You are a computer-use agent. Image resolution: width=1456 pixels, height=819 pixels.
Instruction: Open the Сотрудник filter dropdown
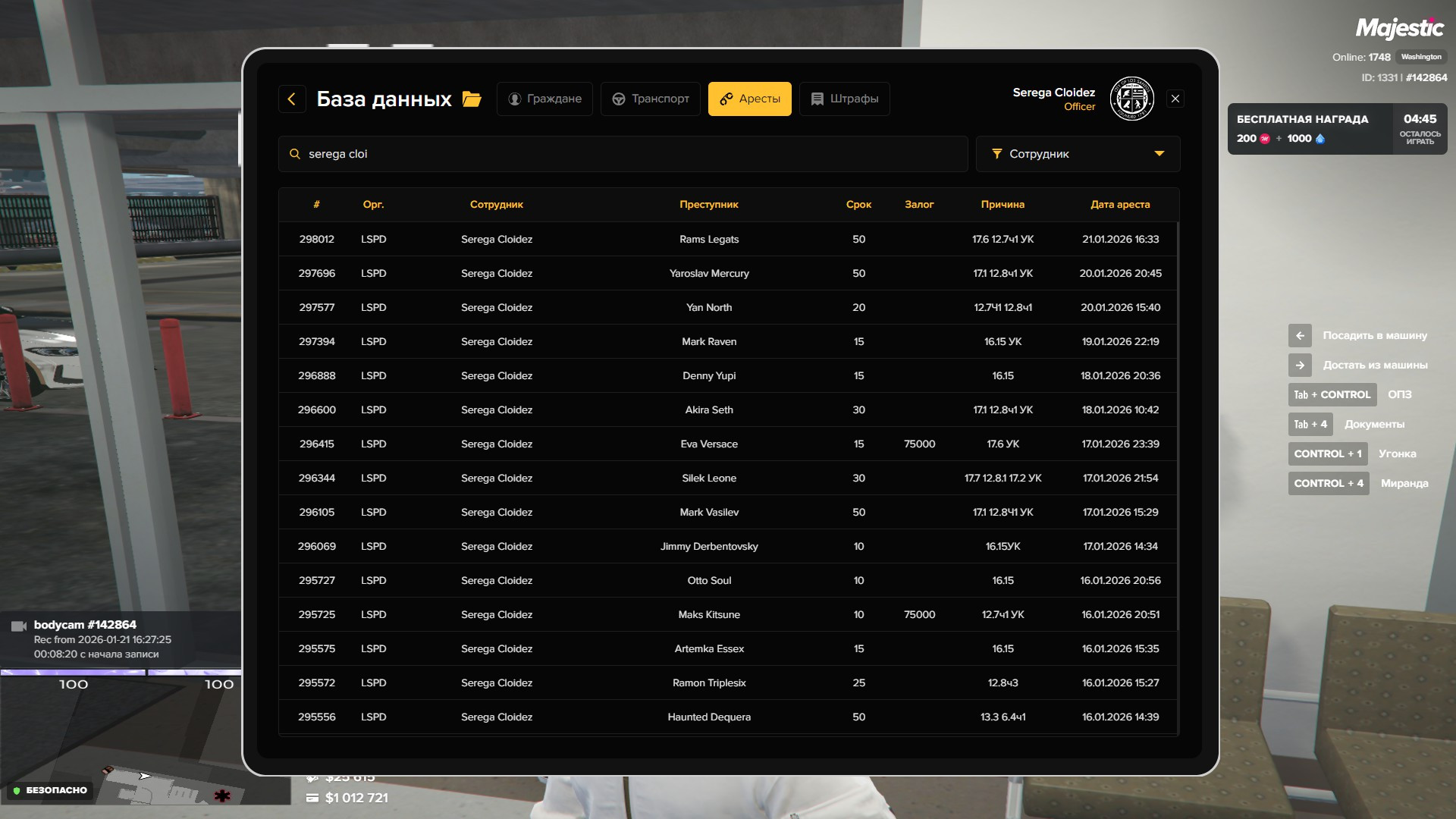click(1077, 154)
